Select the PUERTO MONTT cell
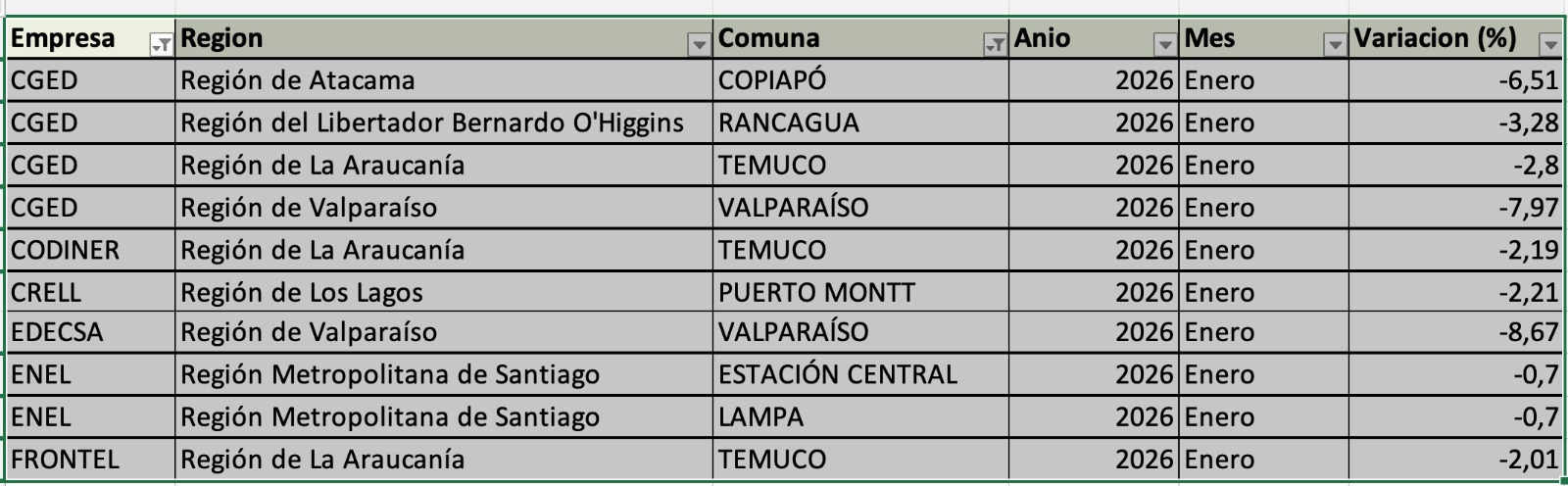 pos(816,293)
